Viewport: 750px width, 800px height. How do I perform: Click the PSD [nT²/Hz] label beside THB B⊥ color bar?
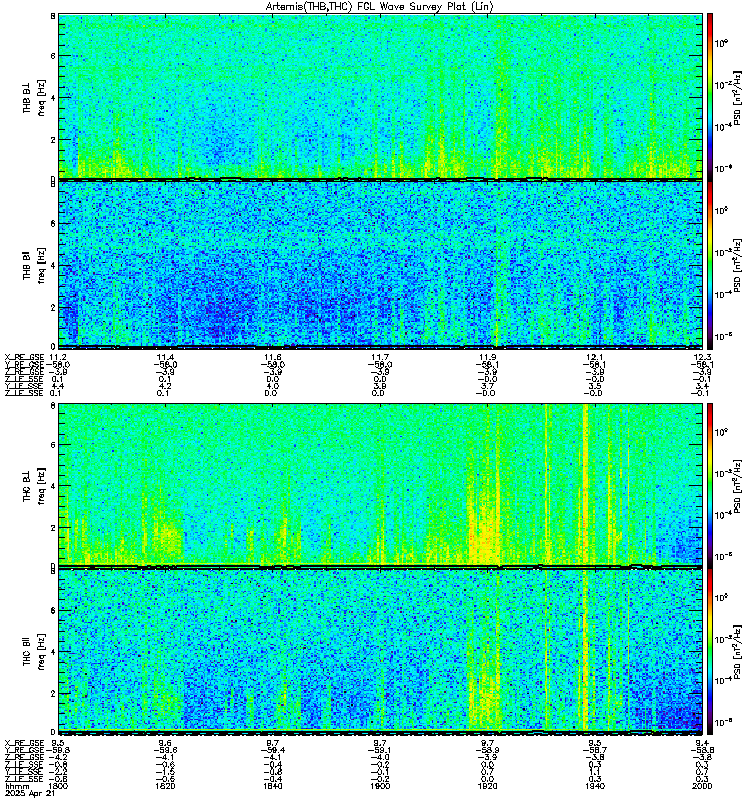(738, 97)
